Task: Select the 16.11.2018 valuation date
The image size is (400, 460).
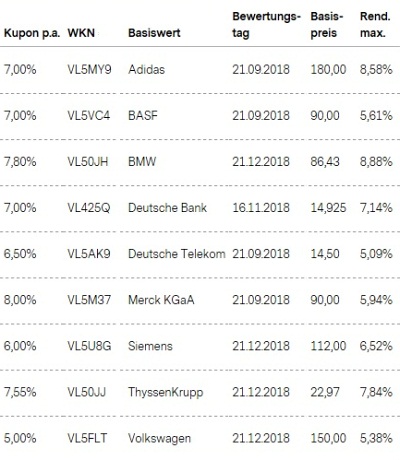Action: [261, 208]
